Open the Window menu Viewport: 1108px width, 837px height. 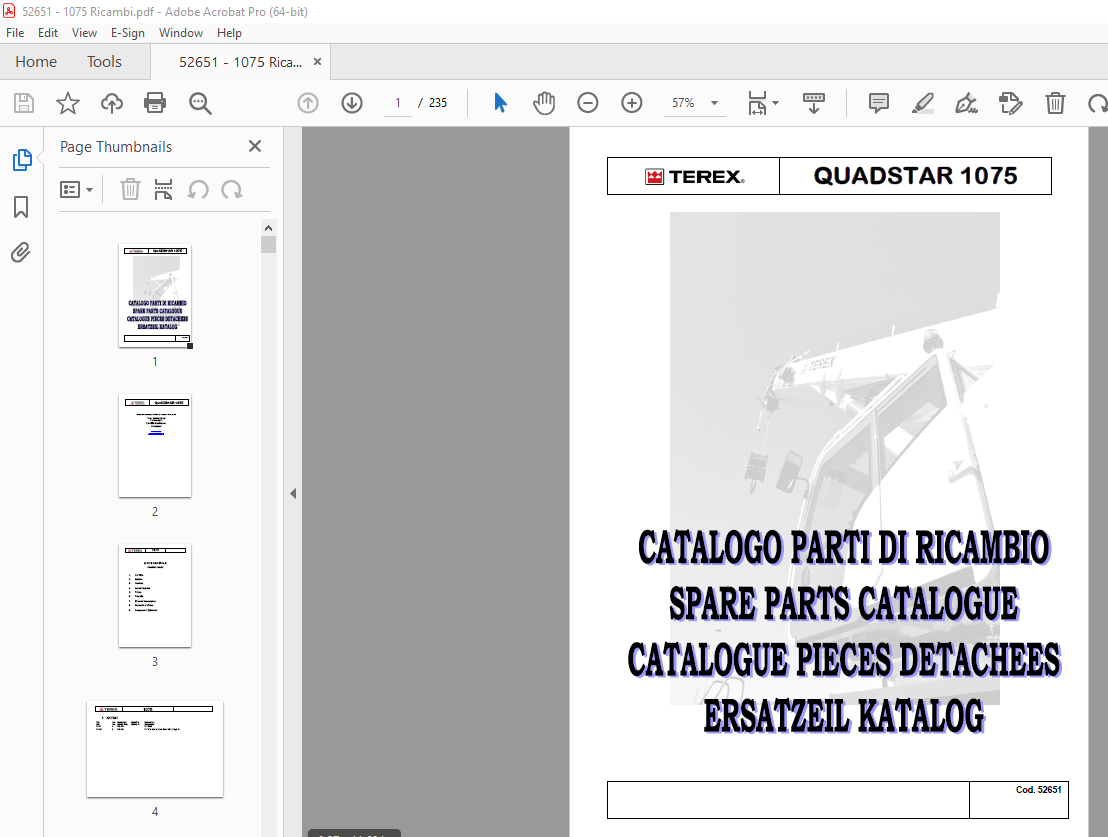tap(181, 33)
